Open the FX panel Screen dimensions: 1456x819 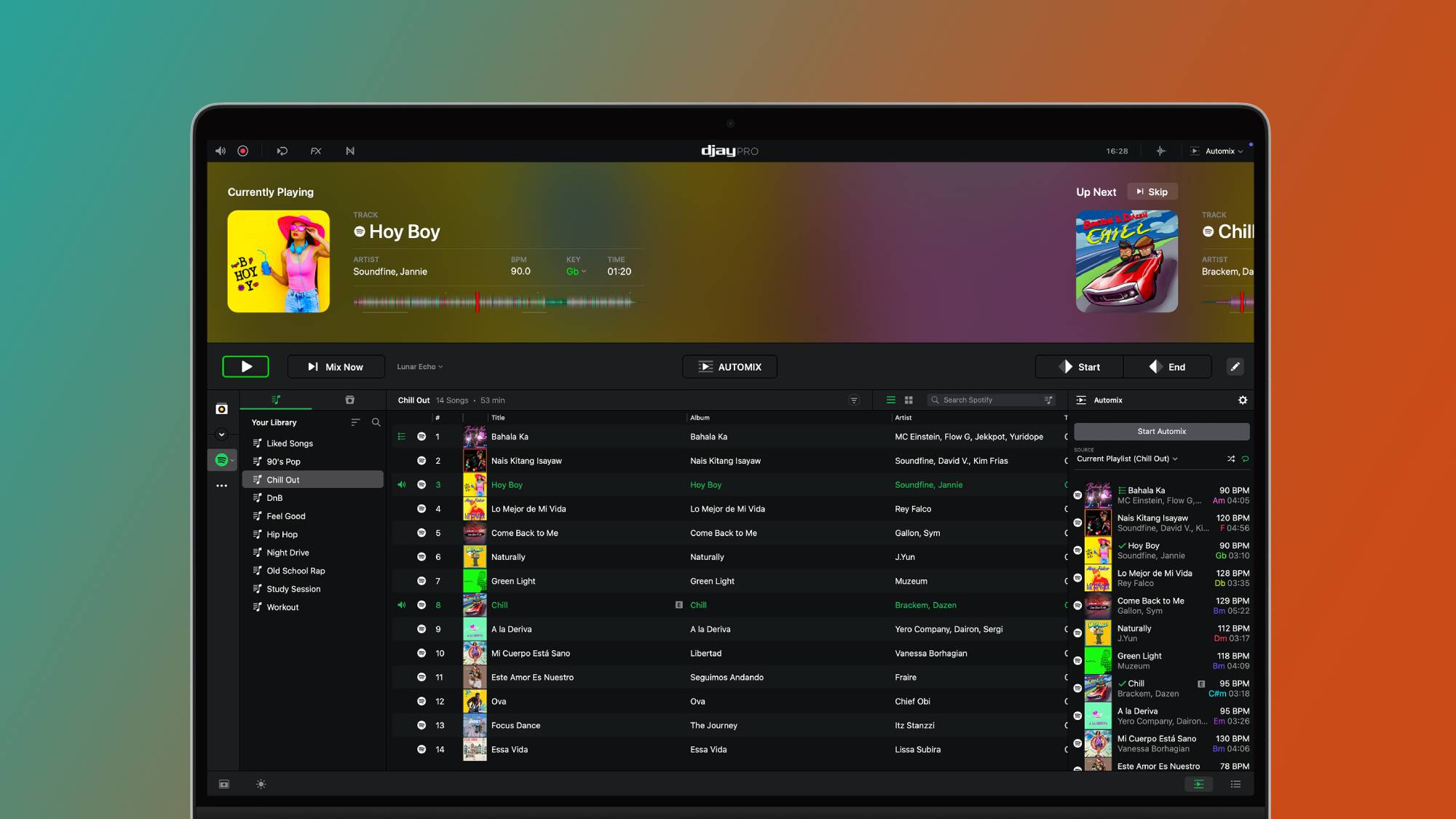(x=316, y=151)
